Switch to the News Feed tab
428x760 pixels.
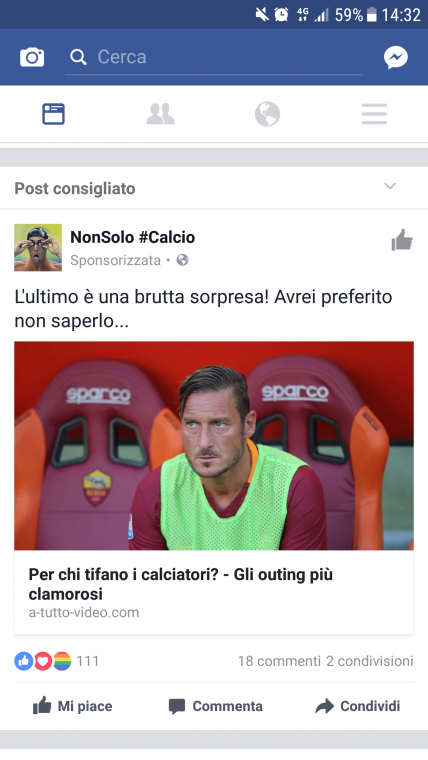point(53,114)
